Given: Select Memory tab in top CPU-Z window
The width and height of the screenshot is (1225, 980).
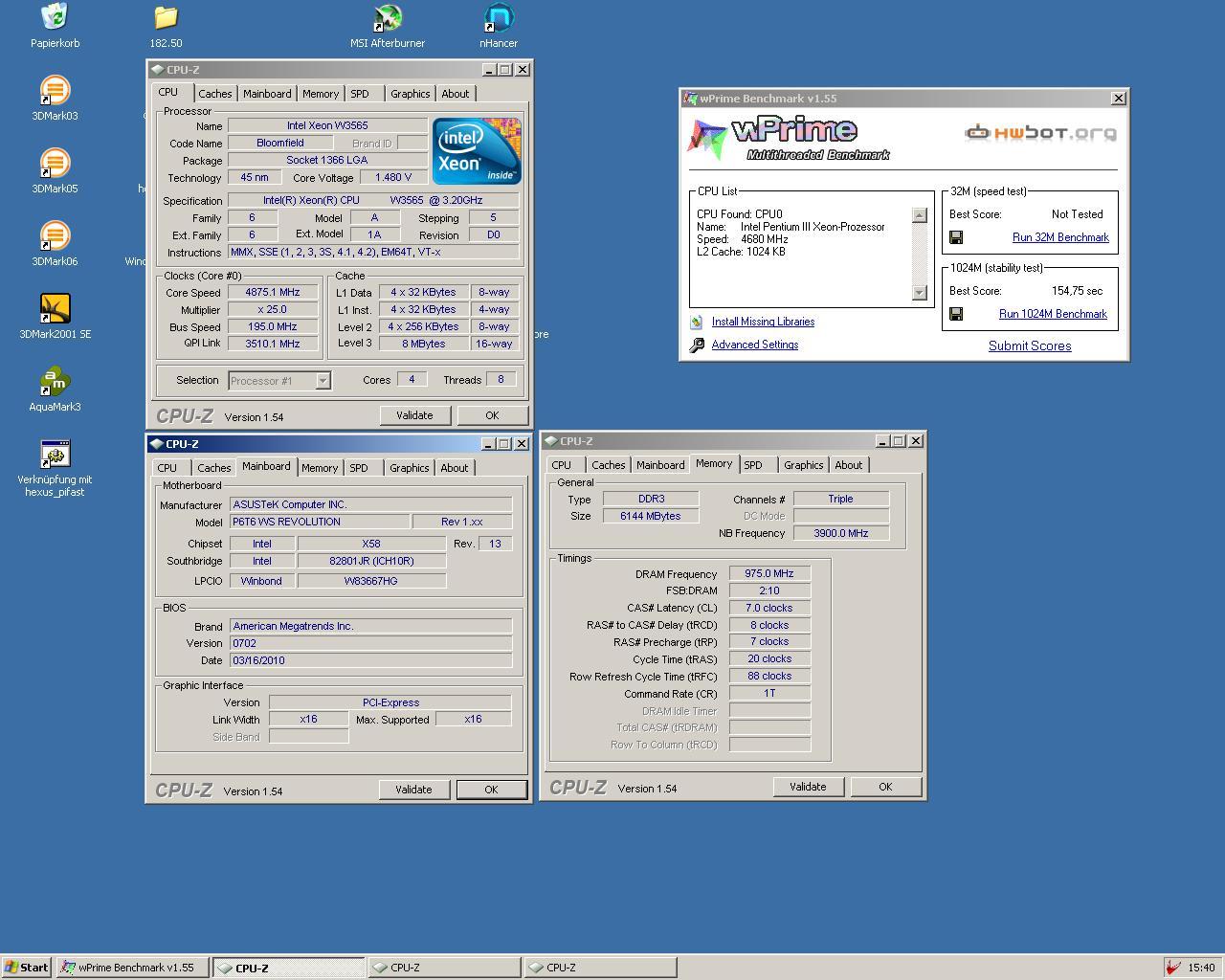Looking at the screenshot, I should tap(321, 94).
